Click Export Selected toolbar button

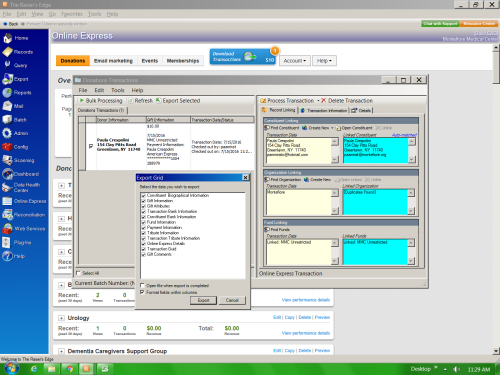pyautogui.click(x=178, y=101)
